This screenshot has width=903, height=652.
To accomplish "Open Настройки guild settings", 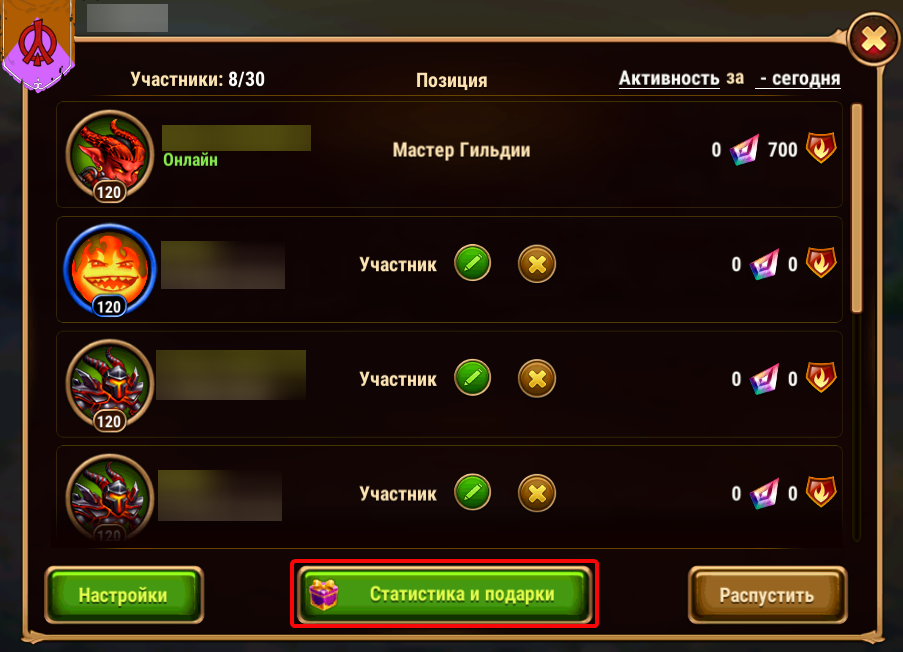I will pyautogui.click(x=124, y=595).
